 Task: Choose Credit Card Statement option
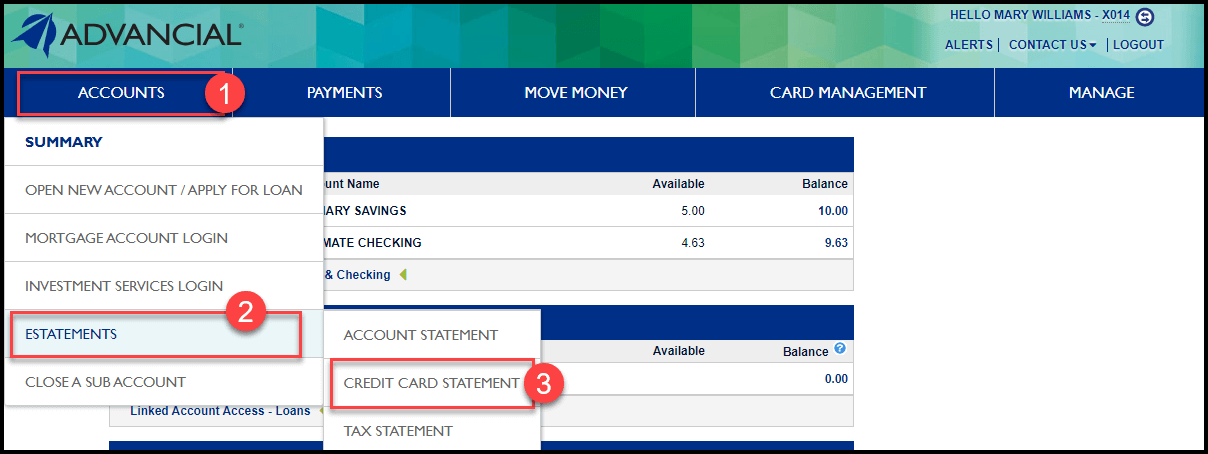coord(431,383)
